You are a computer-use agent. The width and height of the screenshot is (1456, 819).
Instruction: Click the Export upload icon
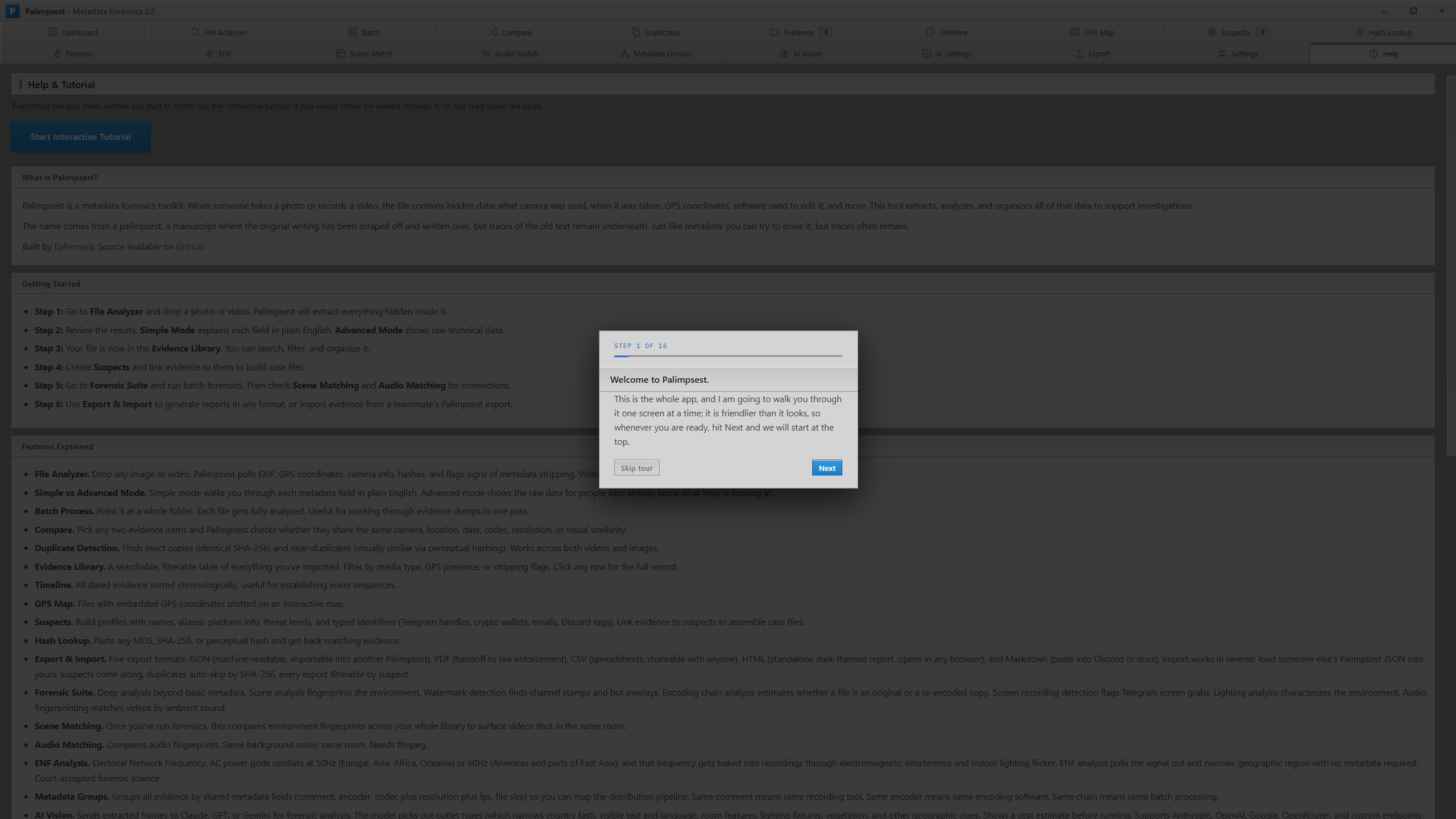1079,53
